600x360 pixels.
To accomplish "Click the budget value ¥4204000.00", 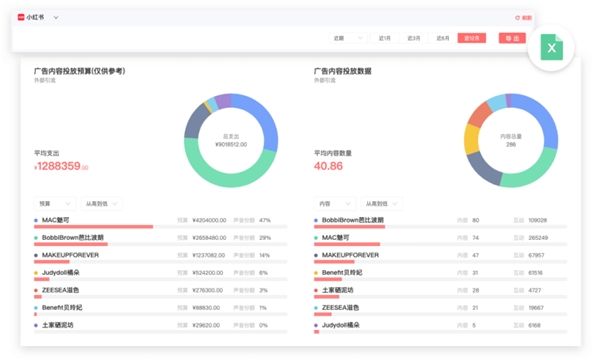I will pyautogui.click(x=209, y=220).
